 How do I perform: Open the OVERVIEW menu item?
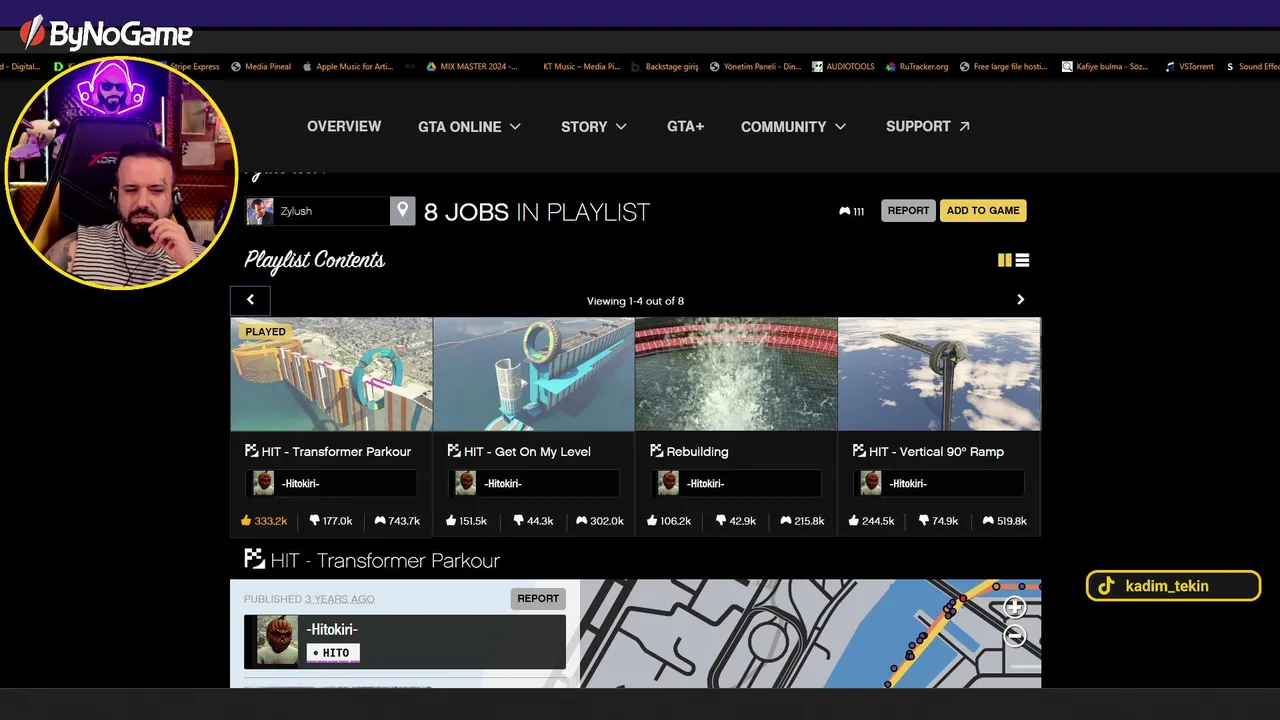pos(343,126)
